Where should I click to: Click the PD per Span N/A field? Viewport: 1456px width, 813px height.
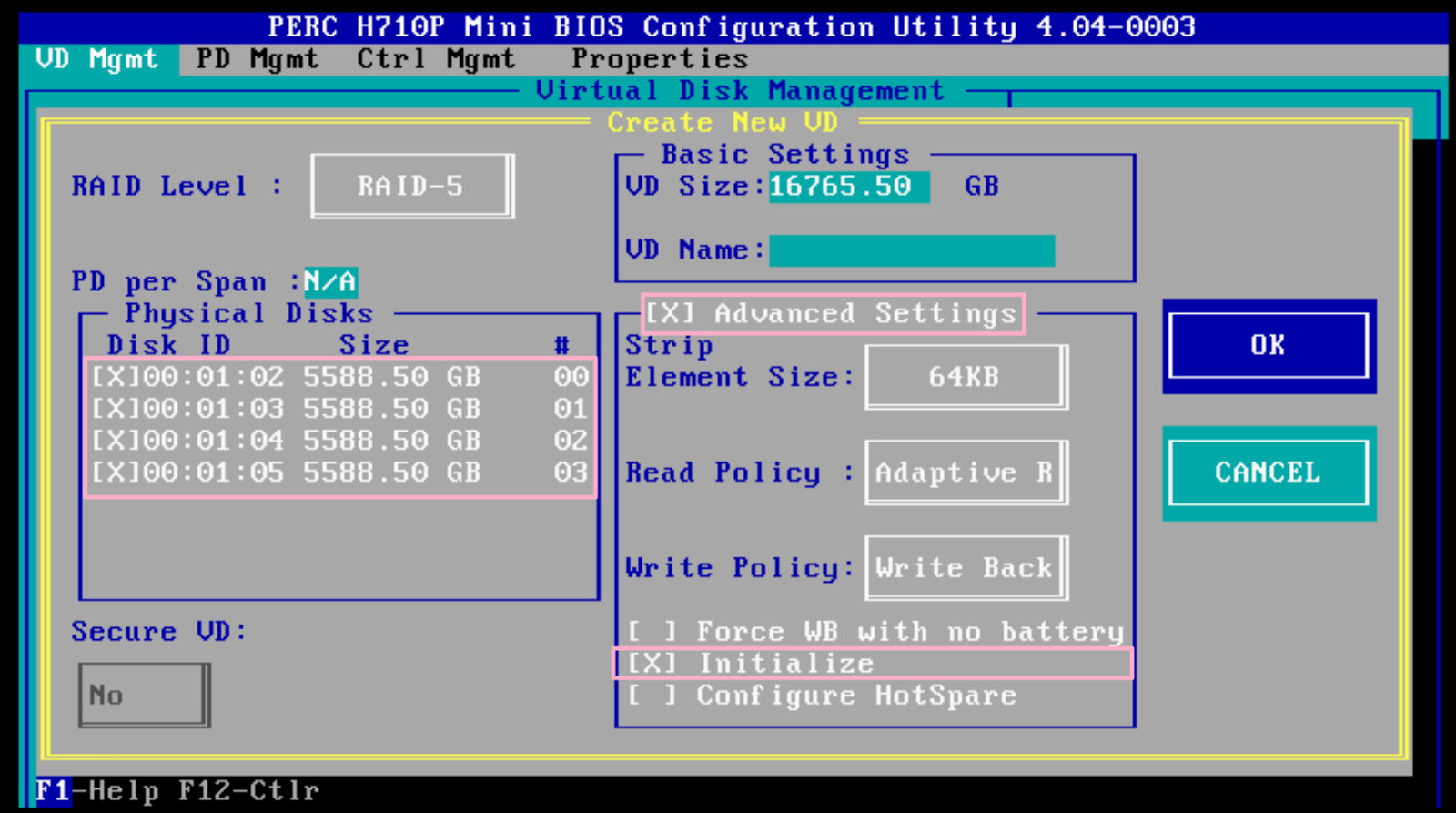coord(330,281)
